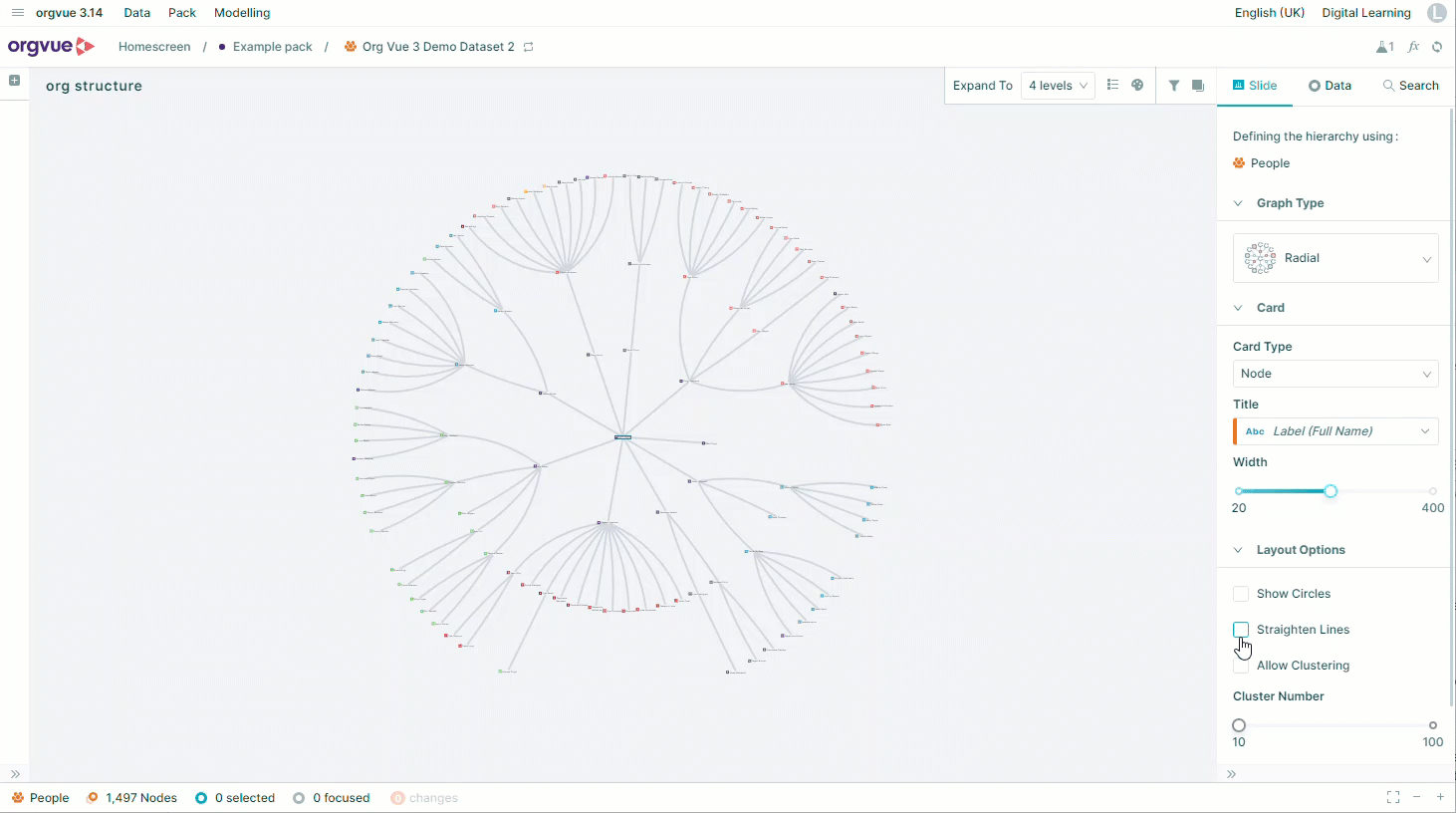Go to Homescreen breadcrumb
This screenshot has height=813, width=1456.
coord(154,47)
